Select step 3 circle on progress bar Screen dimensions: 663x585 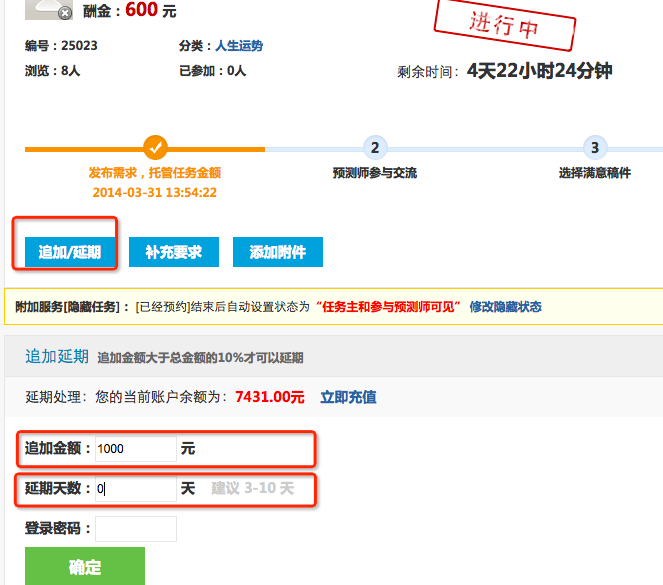click(595, 148)
